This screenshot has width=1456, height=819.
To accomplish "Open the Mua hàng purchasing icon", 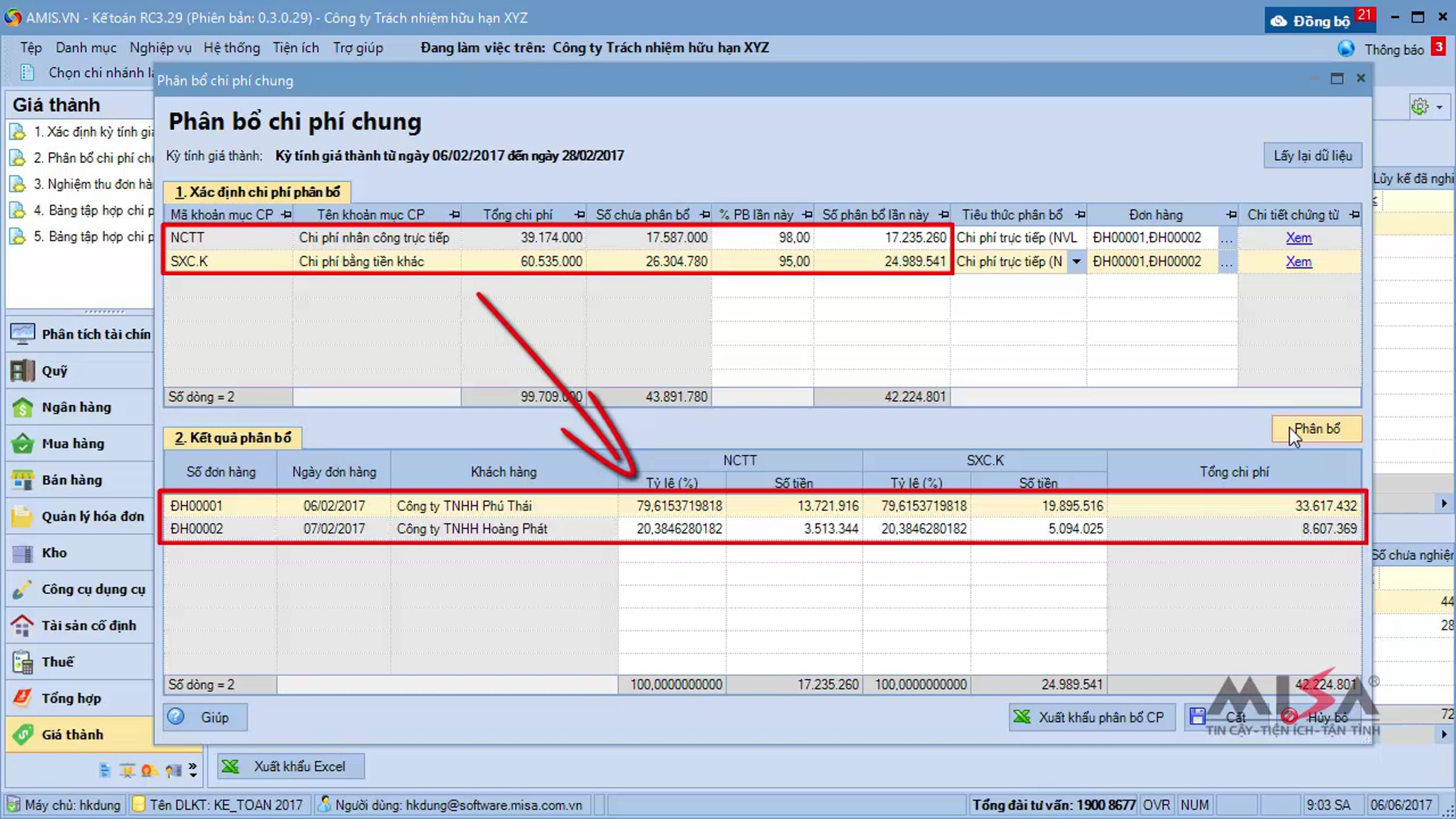I will pyautogui.click(x=22, y=443).
